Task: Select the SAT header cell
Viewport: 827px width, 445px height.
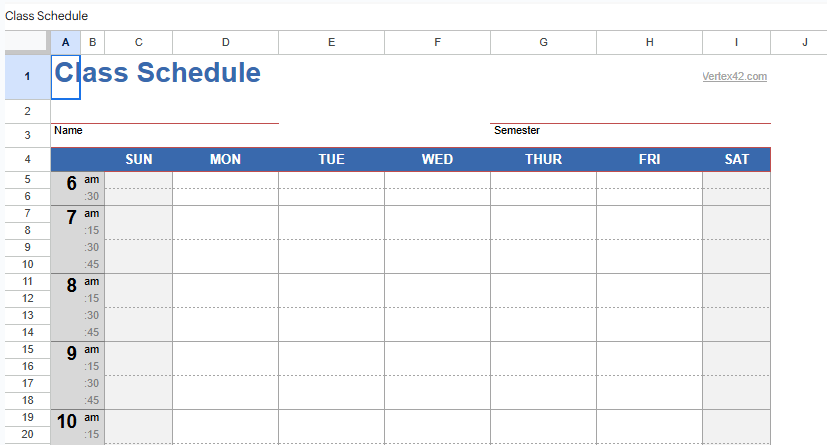Action: point(736,159)
